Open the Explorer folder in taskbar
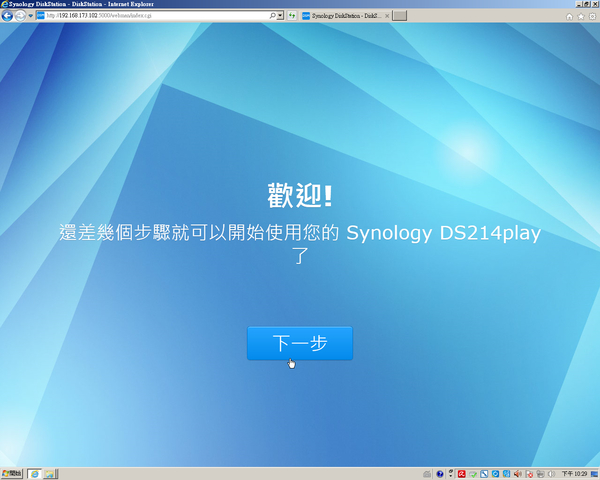The height and width of the screenshot is (480, 600). (50, 472)
